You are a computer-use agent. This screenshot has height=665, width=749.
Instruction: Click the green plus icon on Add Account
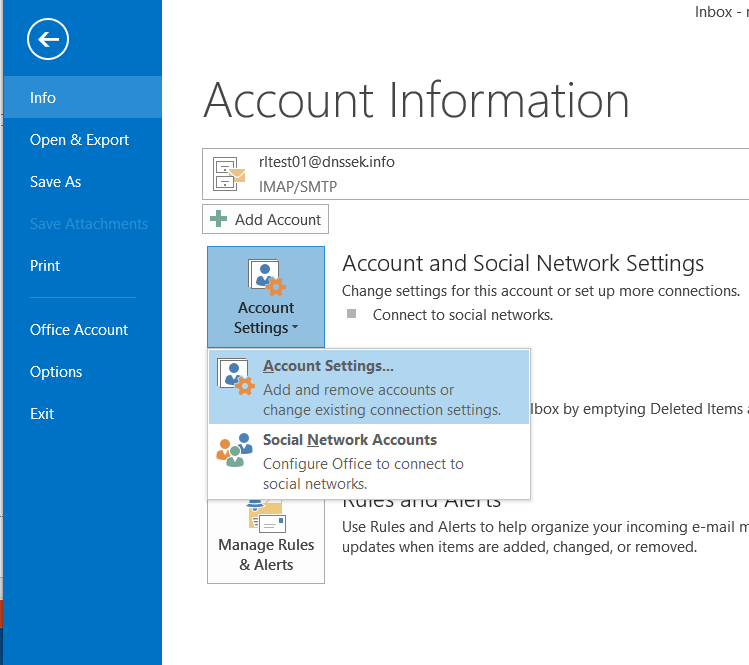point(219,220)
